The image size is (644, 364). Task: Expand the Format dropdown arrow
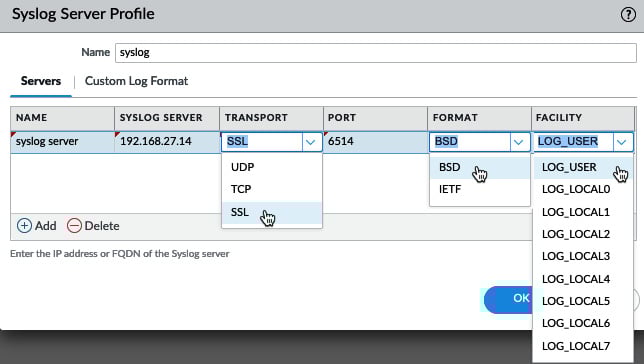click(519, 142)
